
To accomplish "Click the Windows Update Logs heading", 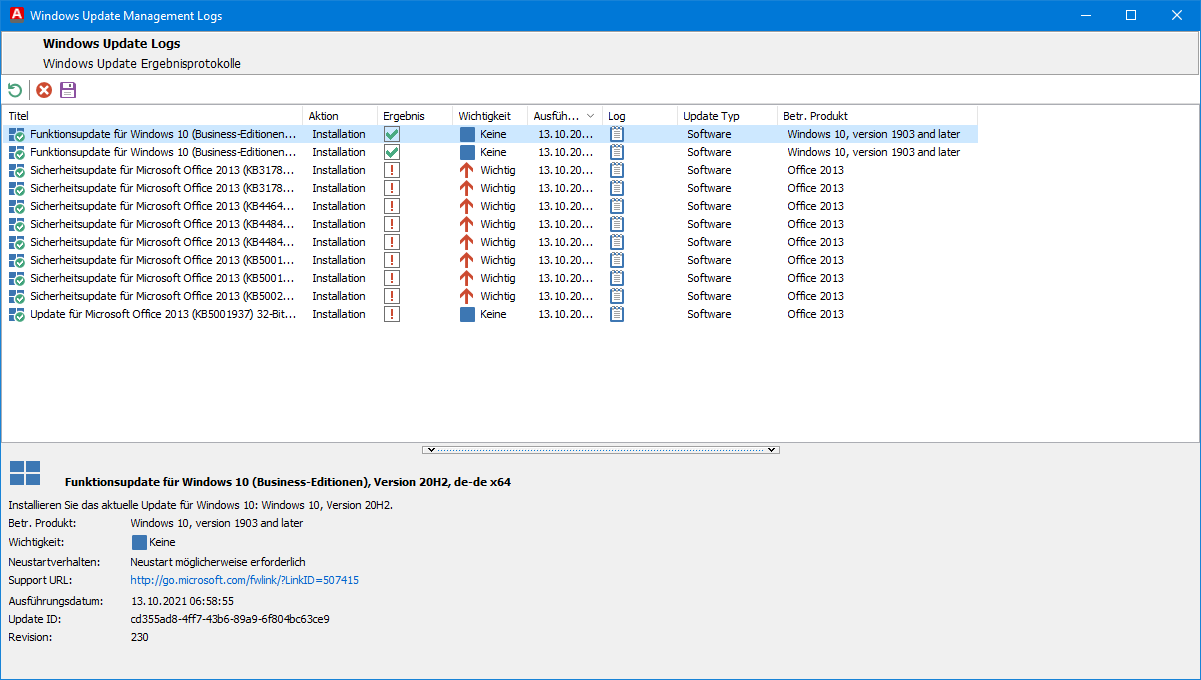I will (x=112, y=44).
